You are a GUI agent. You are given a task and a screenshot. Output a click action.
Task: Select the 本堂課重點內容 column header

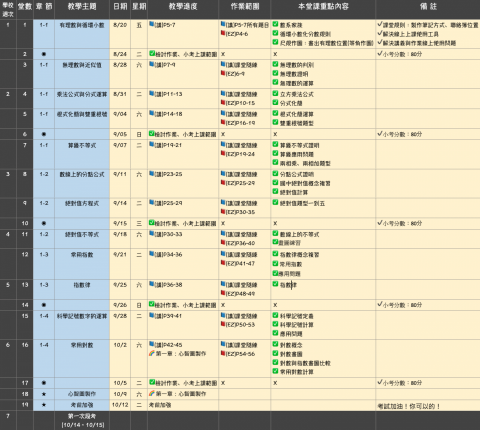pos(323,7)
